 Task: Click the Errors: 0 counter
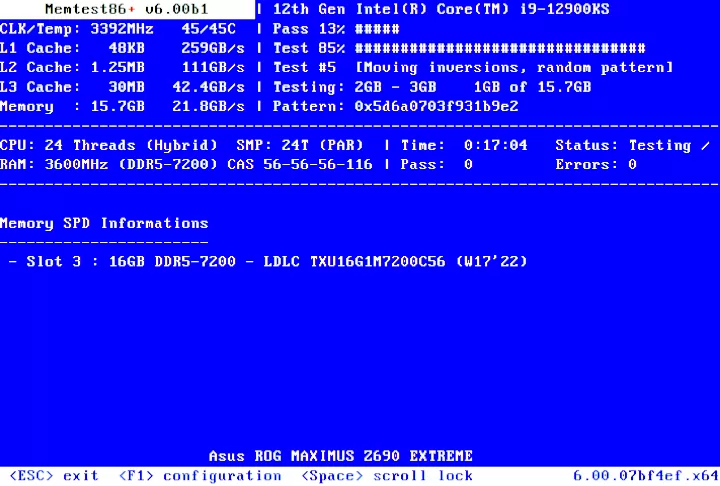click(x=596, y=164)
